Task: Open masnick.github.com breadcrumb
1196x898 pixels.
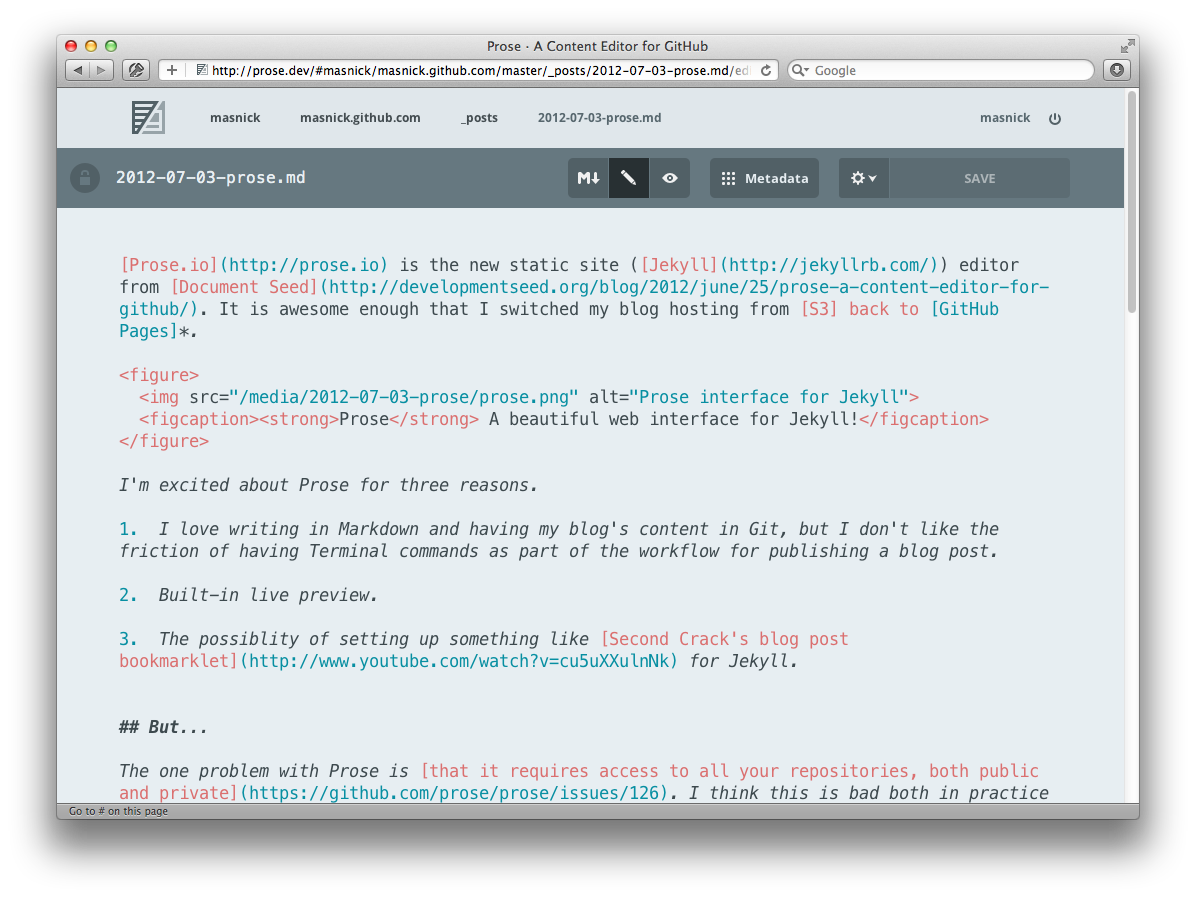Action: point(360,117)
